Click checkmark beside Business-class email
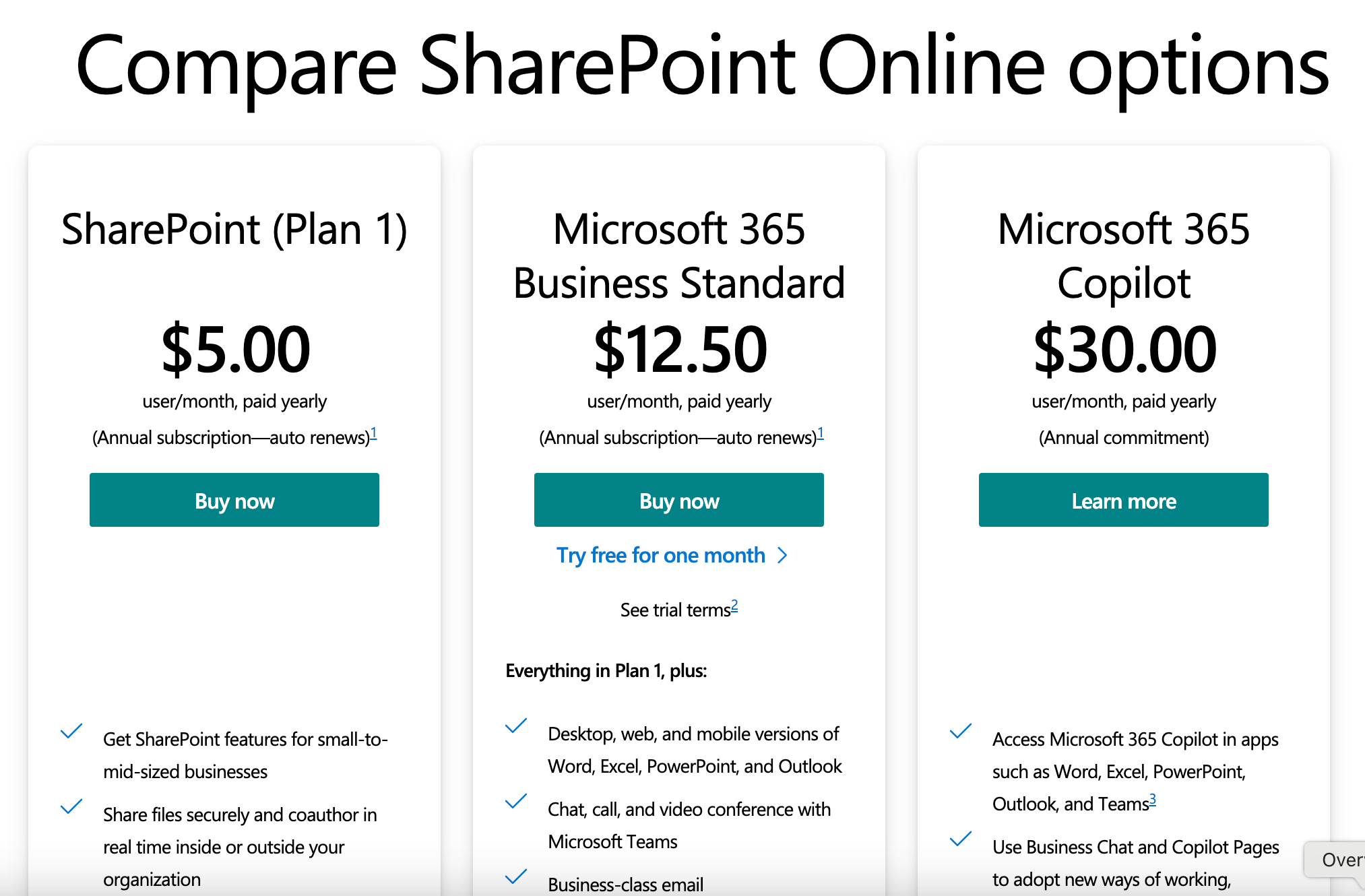The height and width of the screenshot is (896, 1365). pyautogui.click(x=516, y=876)
